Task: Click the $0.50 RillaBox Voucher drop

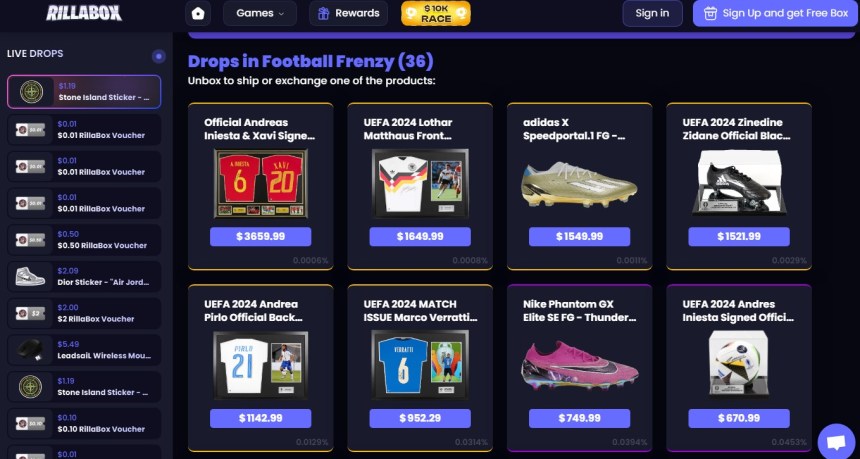Action: click(x=84, y=240)
